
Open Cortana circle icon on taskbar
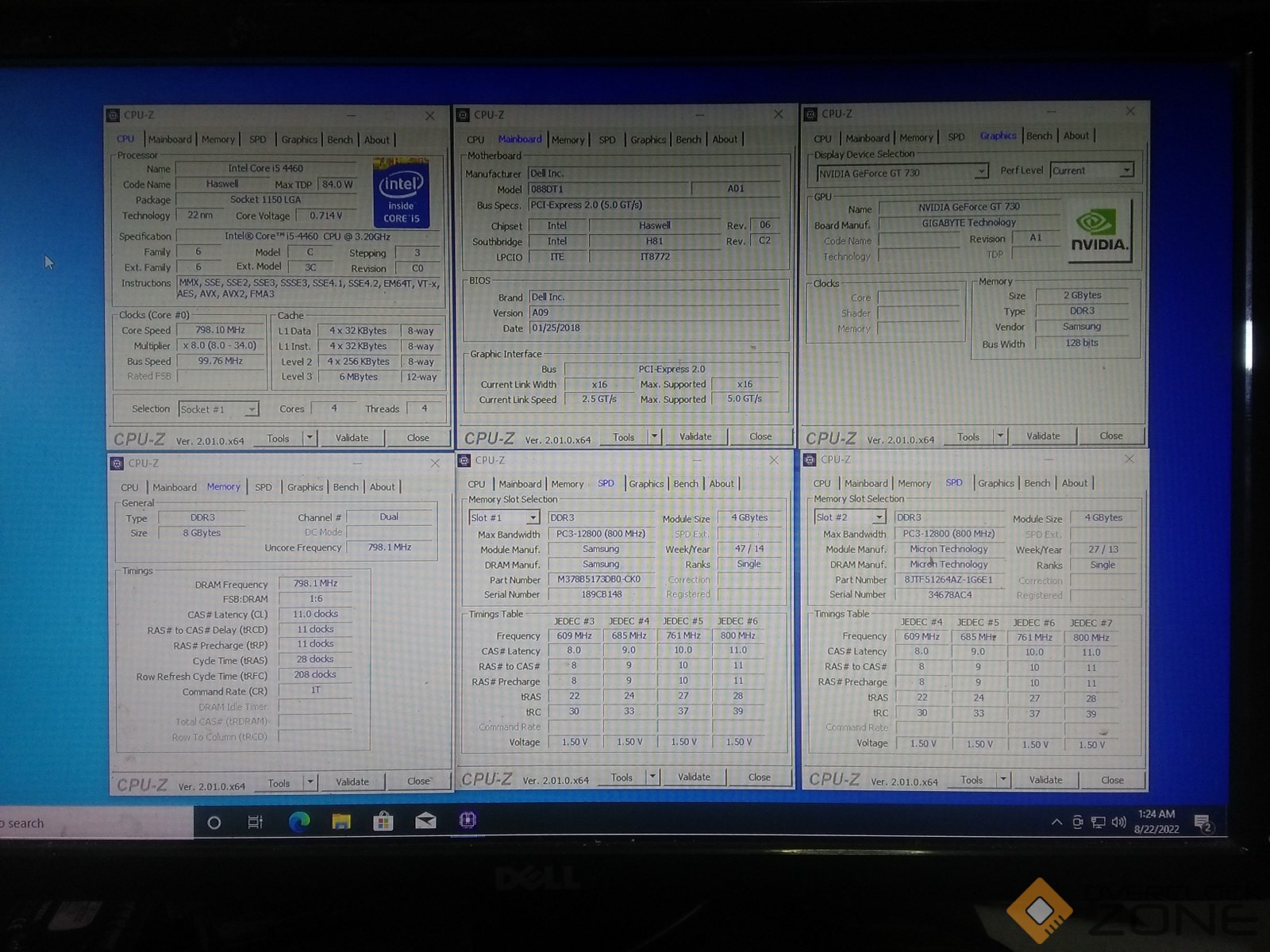coord(214,823)
